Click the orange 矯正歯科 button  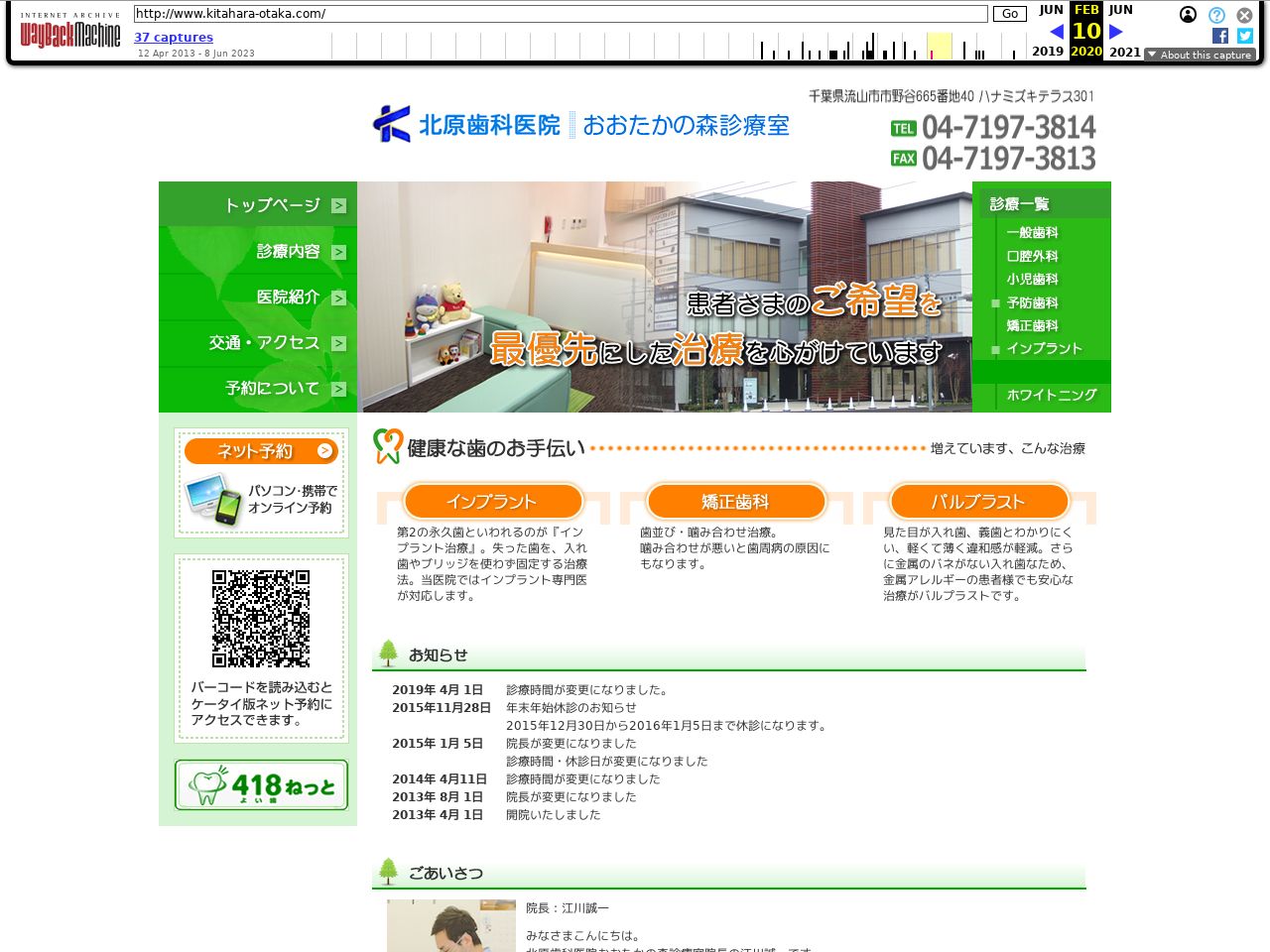click(x=735, y=502)
